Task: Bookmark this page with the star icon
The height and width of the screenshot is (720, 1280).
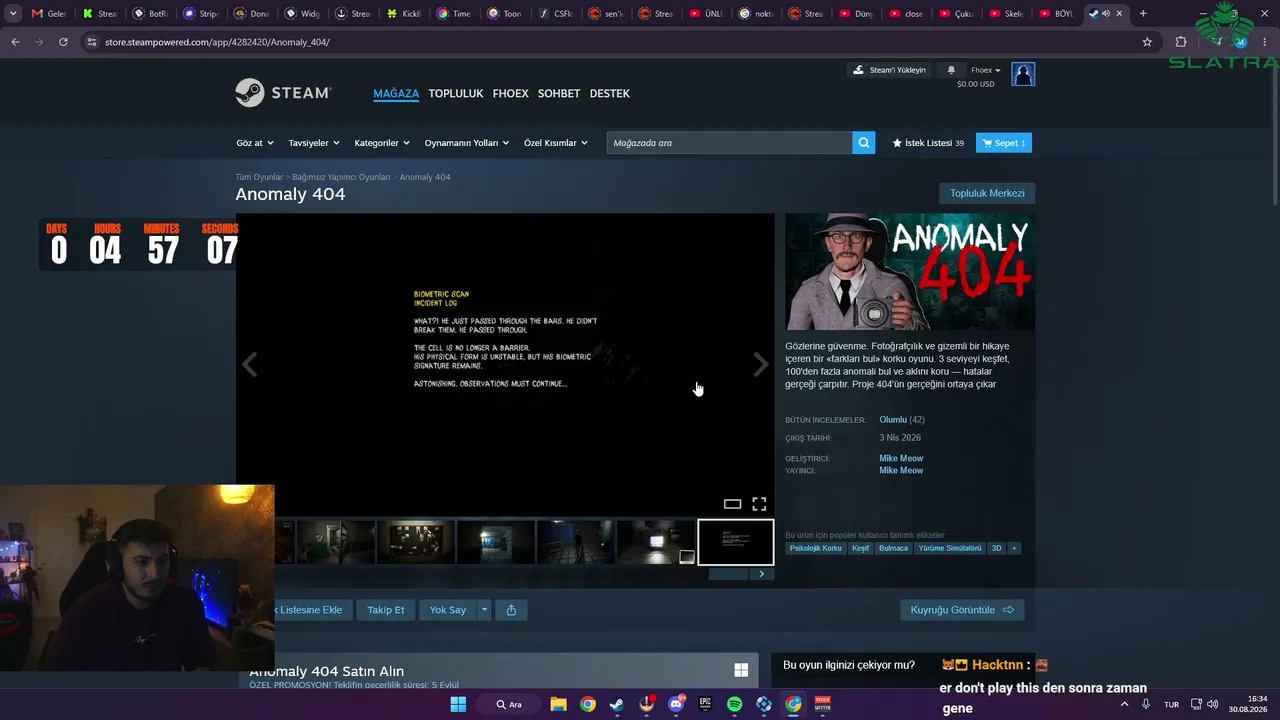Action: [1147, 42]
